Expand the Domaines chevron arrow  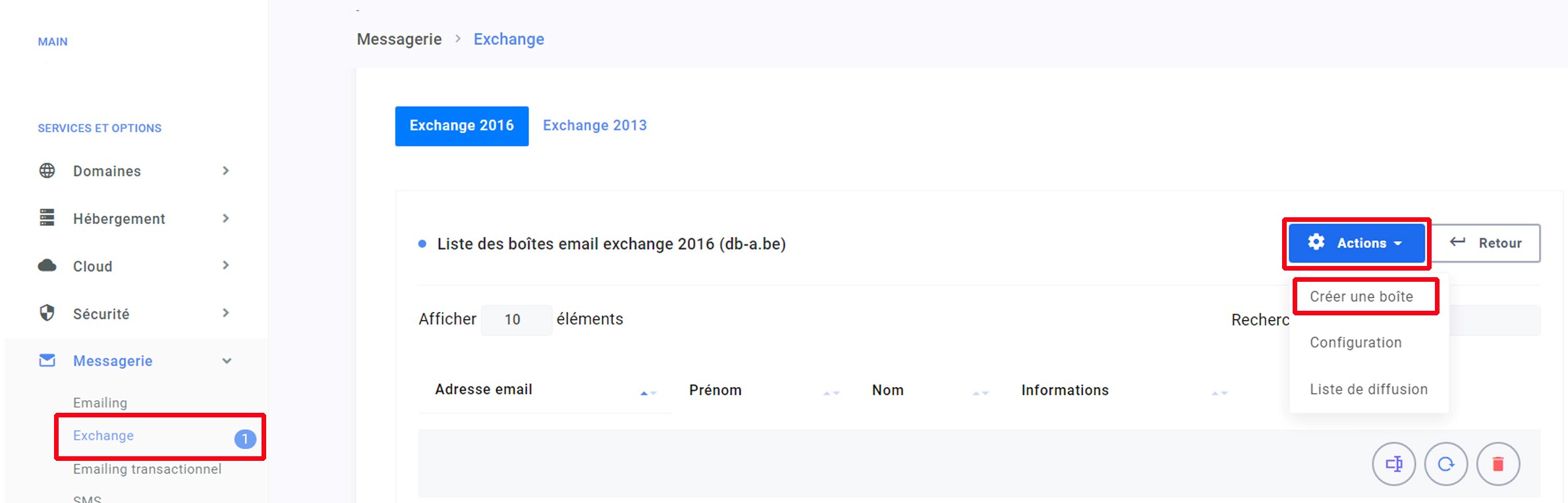pyautogui.click(x=226, y=171)
